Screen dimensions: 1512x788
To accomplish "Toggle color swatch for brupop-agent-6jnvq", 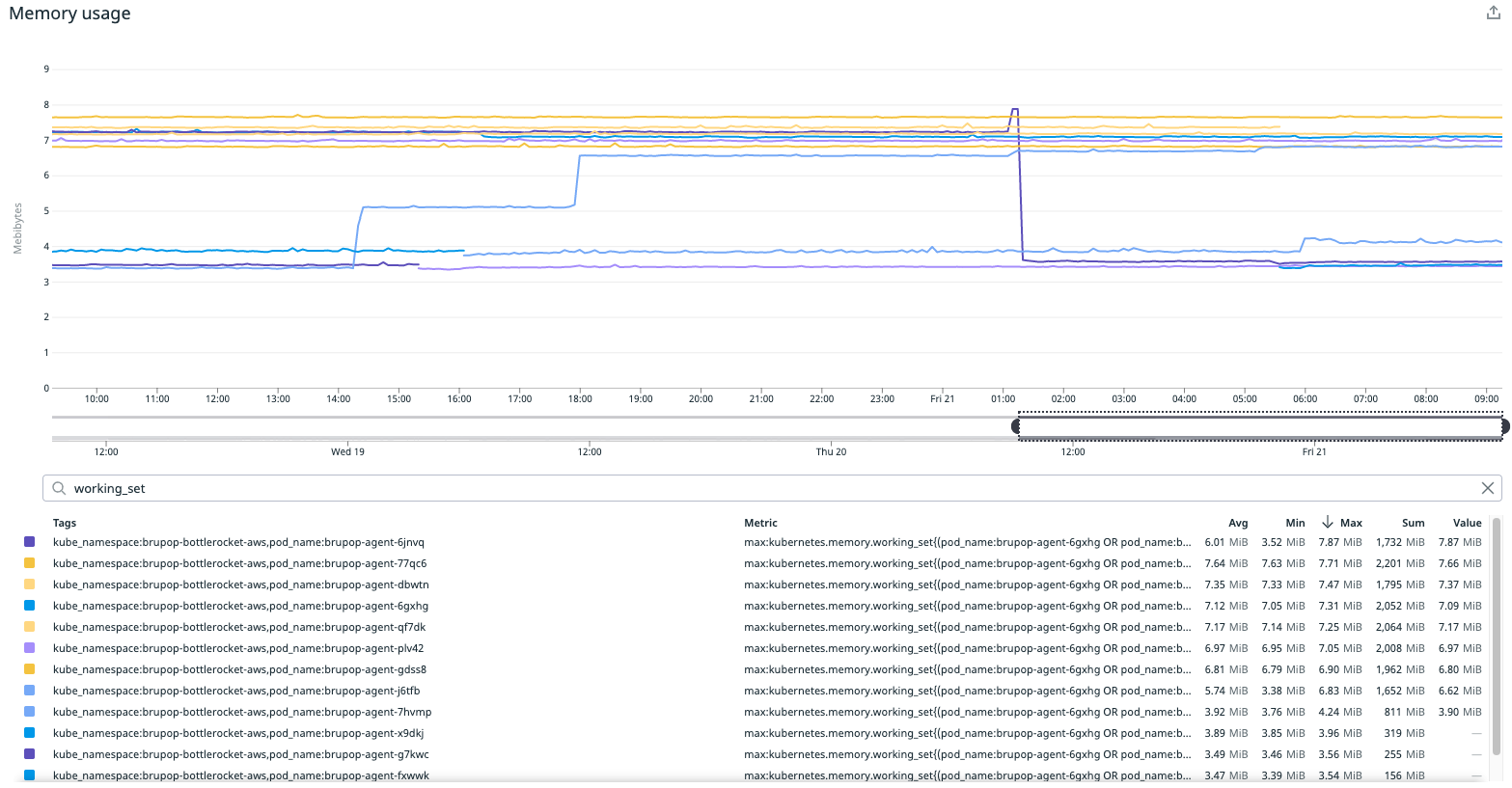I will [29, 542].
